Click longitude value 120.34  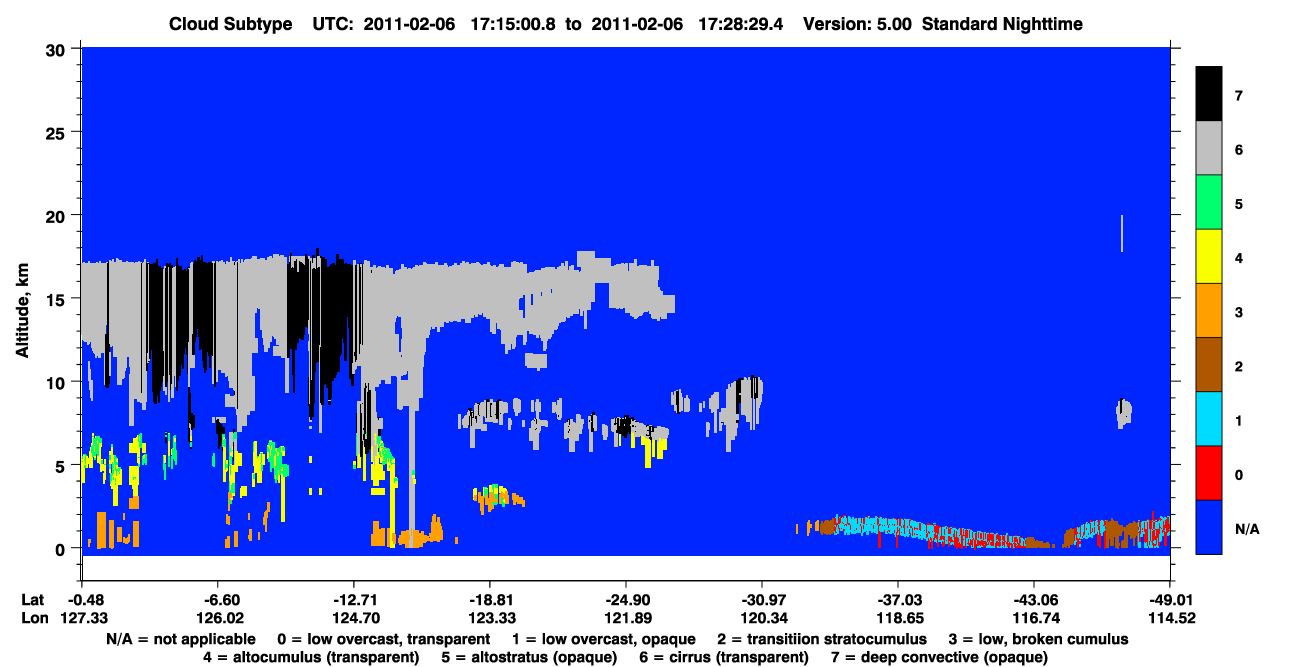click(x=762, y=618)
